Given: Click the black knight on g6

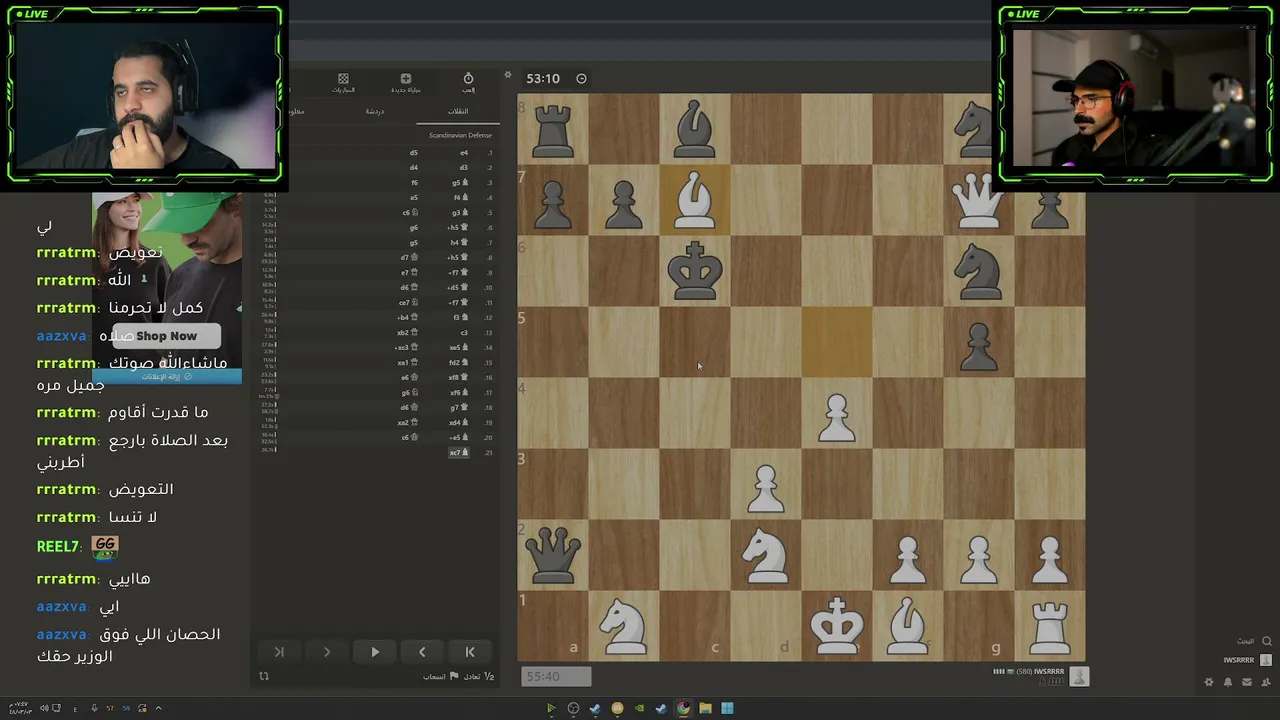Looking at the screenshot, I should pos(979,271).
